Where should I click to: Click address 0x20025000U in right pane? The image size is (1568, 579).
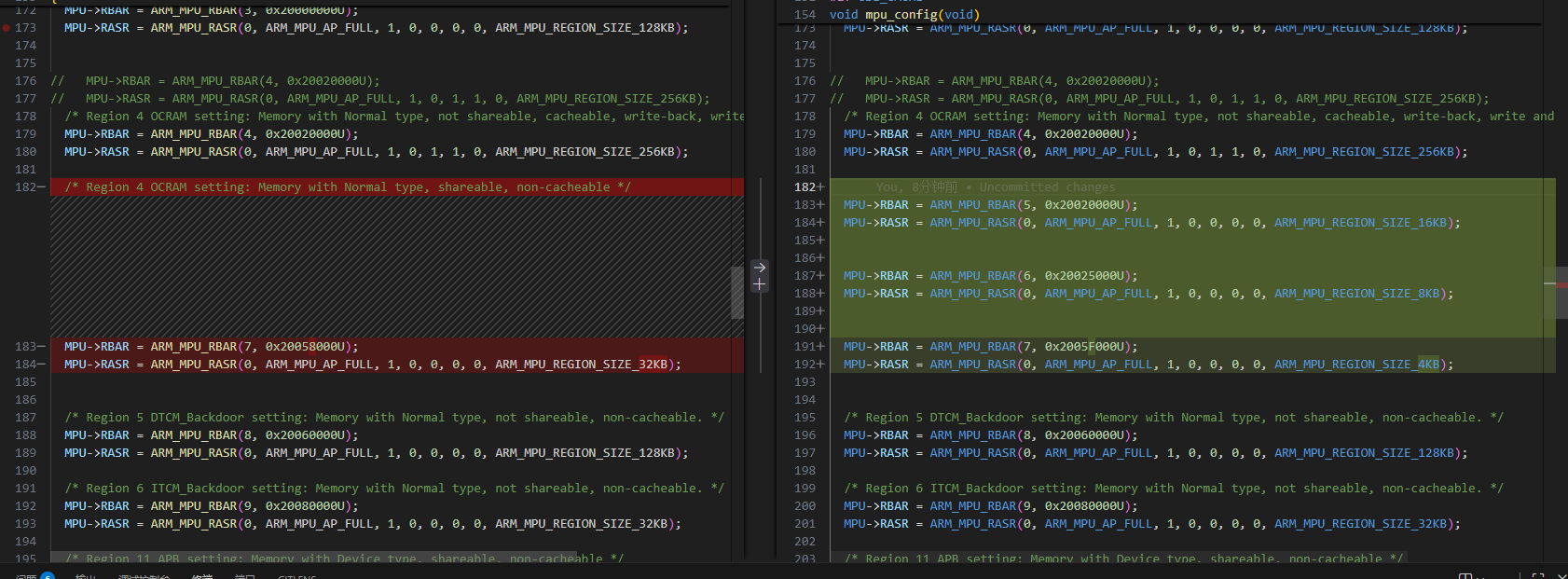pyautogui.click(x=1084, y=276)
